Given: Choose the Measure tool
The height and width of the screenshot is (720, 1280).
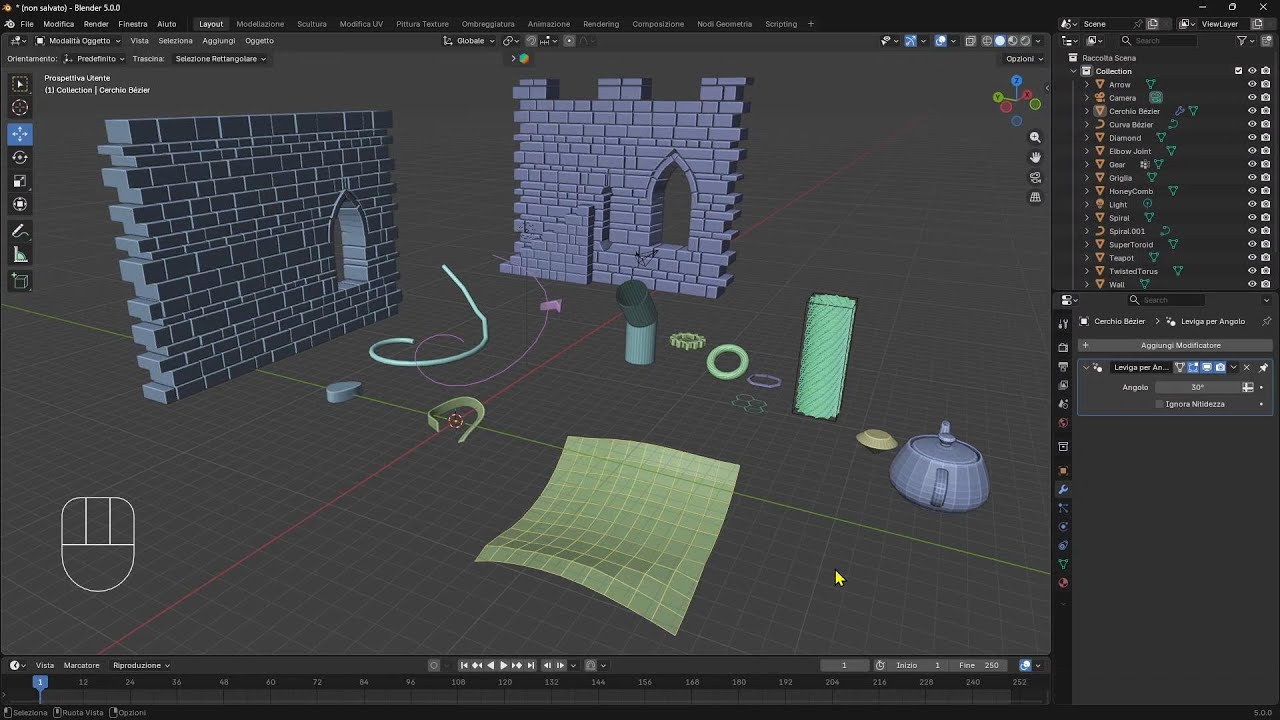Looking at the screenshot, I should coord(20,256).
